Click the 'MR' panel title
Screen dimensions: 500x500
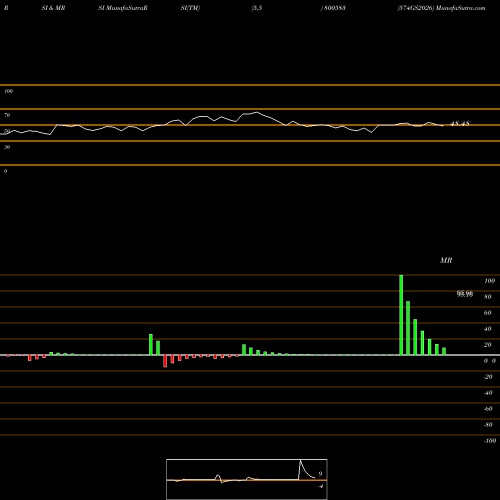[x=446, y=260]
